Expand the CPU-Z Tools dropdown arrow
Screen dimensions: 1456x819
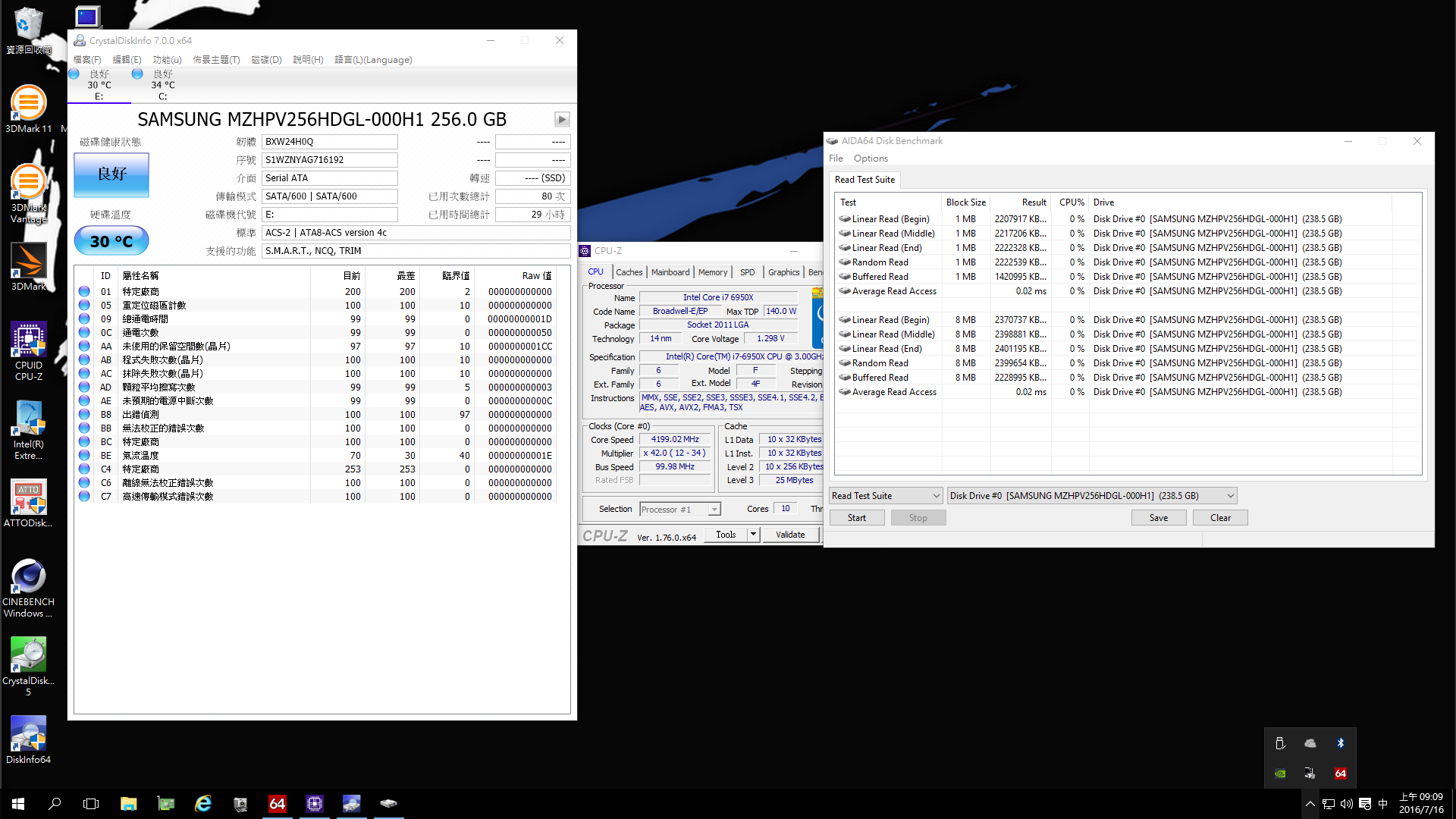[x=753, y=535]
